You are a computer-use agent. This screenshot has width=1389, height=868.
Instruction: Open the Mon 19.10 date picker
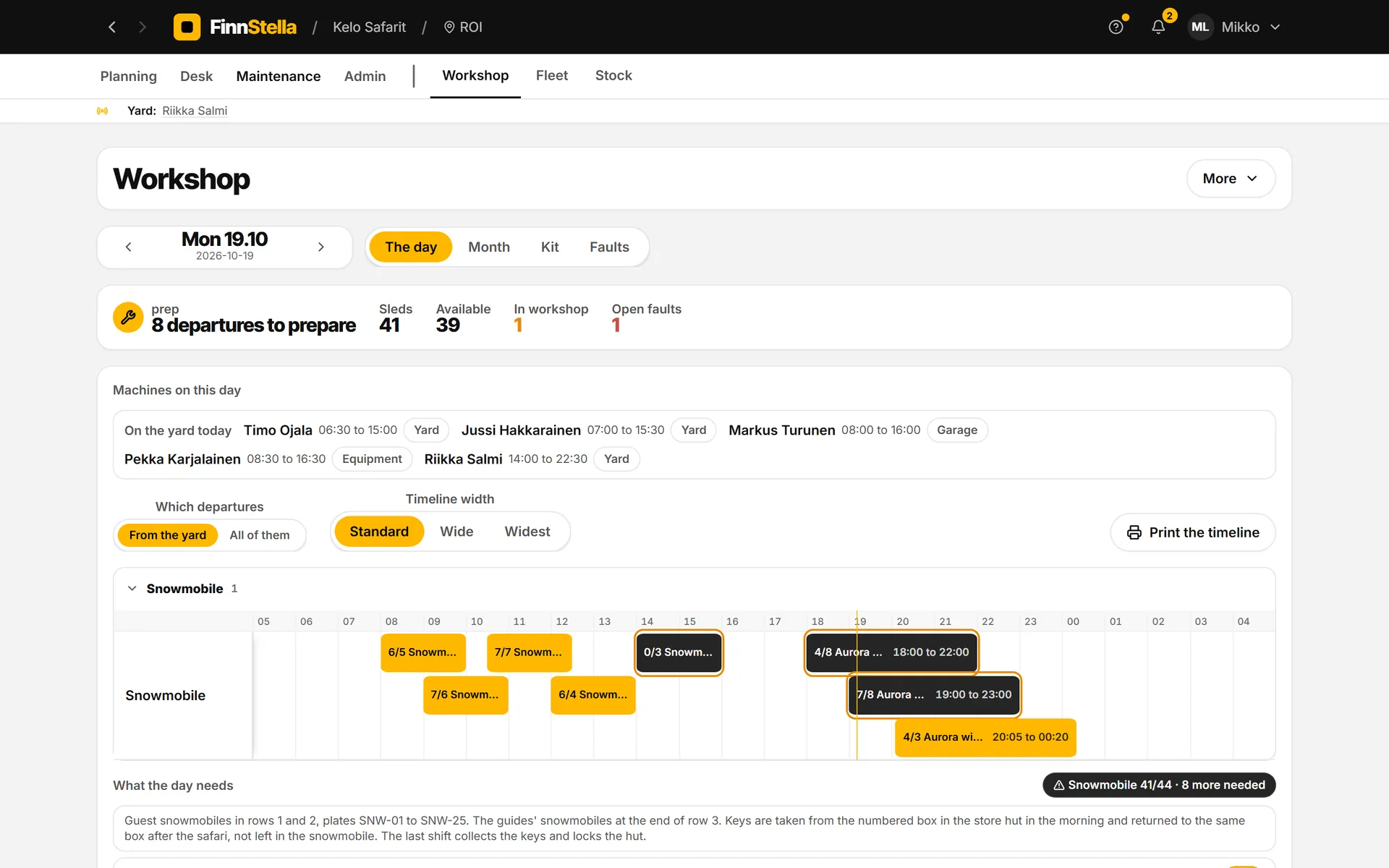(224, 246)
